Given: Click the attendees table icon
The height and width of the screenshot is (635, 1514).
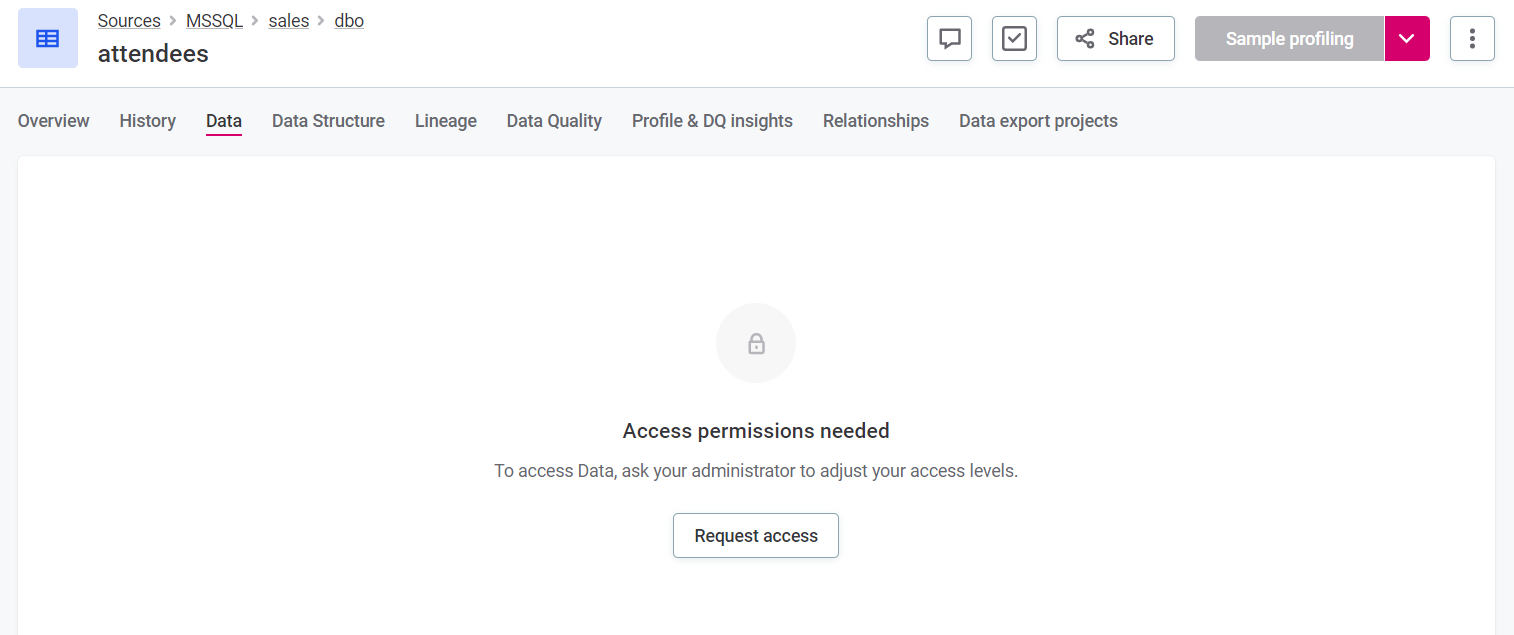Looking at the screenshot, I should click(47, 38).
